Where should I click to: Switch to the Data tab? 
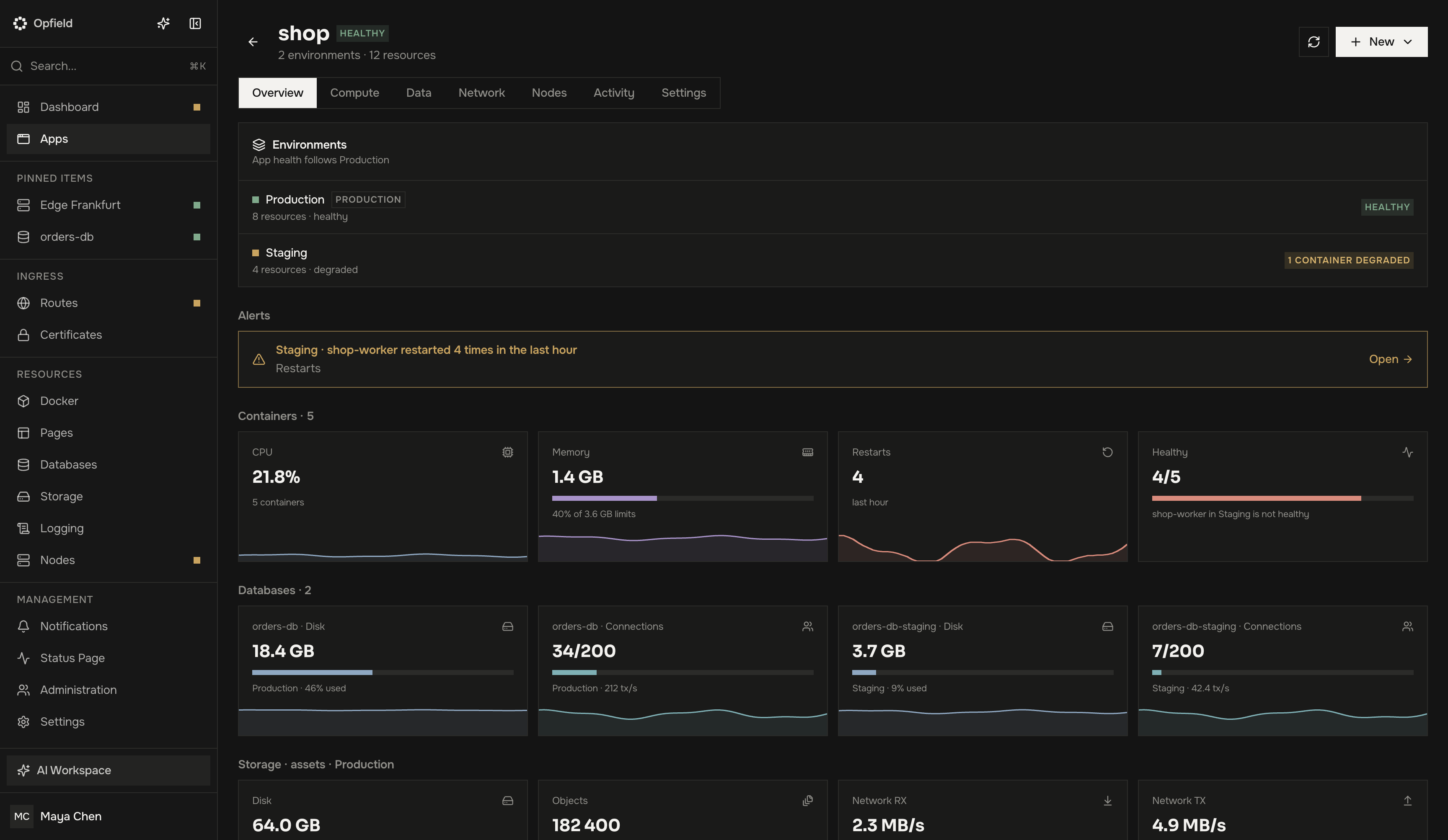[419, 93]
